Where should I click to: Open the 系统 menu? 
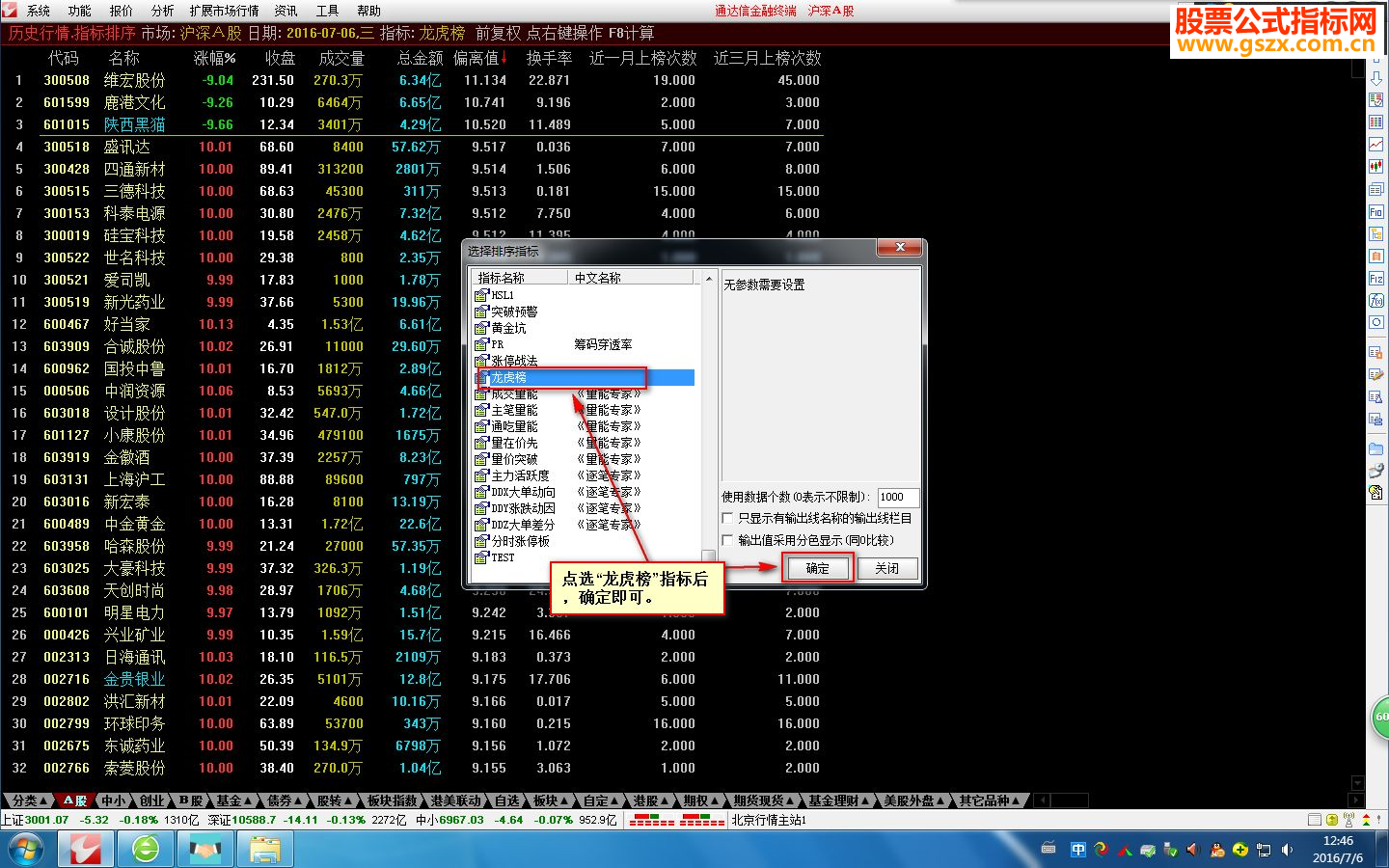(39, 11)
